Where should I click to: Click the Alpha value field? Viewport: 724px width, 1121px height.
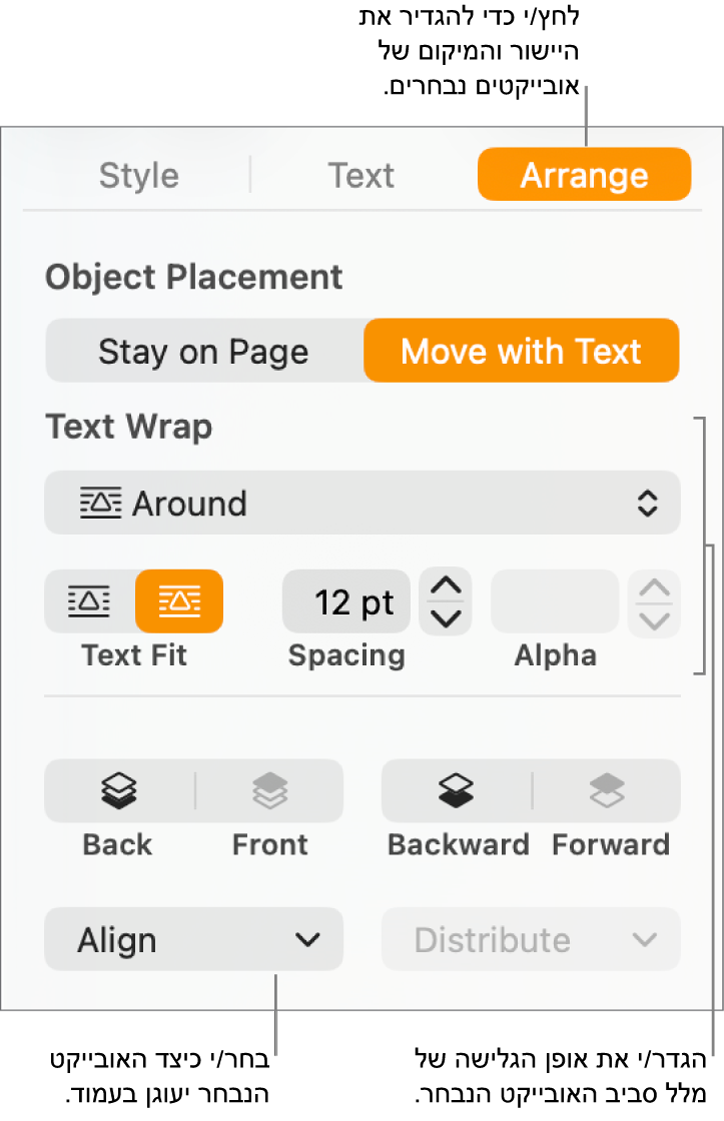555,602
